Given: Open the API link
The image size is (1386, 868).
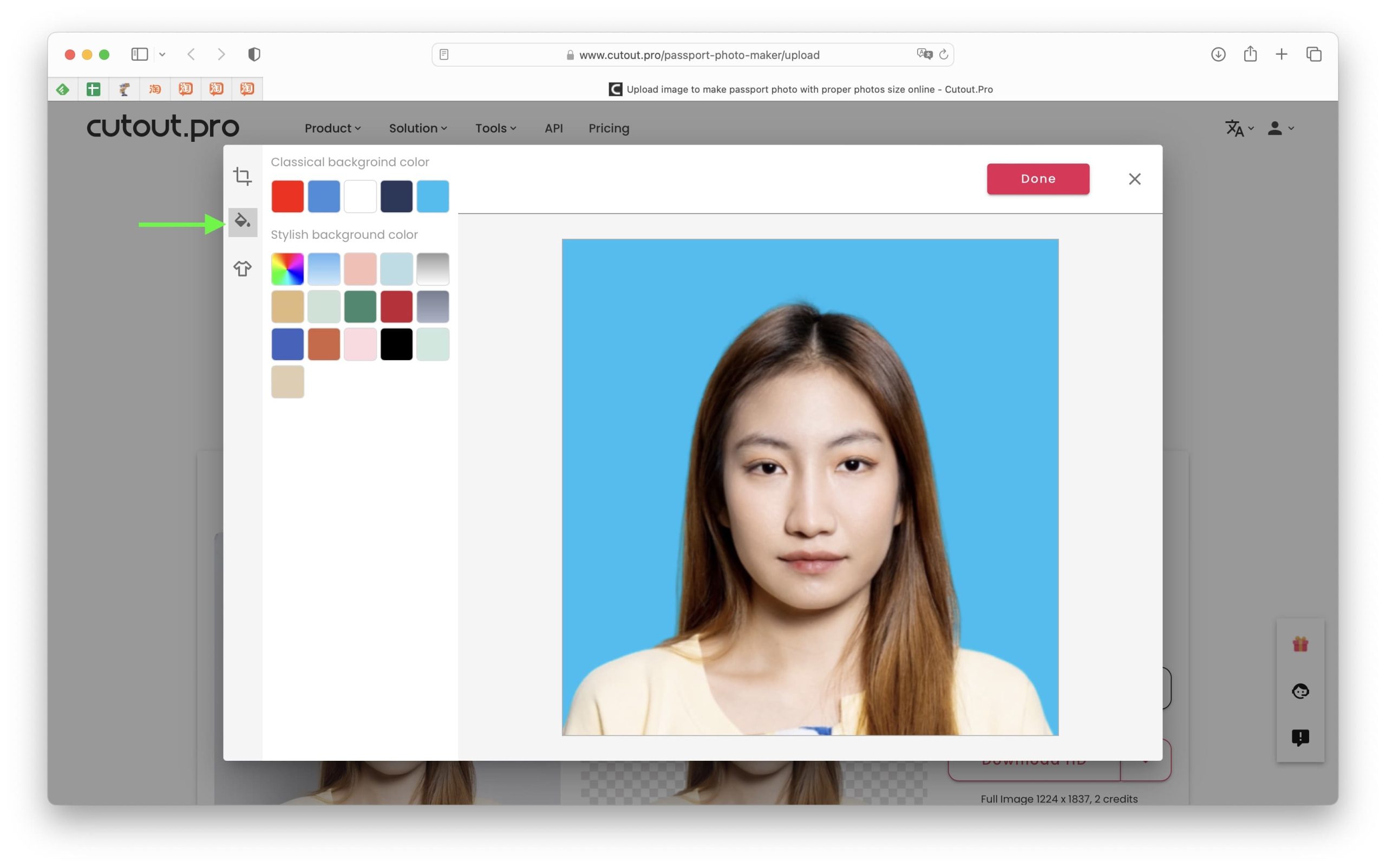Looking at the screenshot, I should point(553,128).
